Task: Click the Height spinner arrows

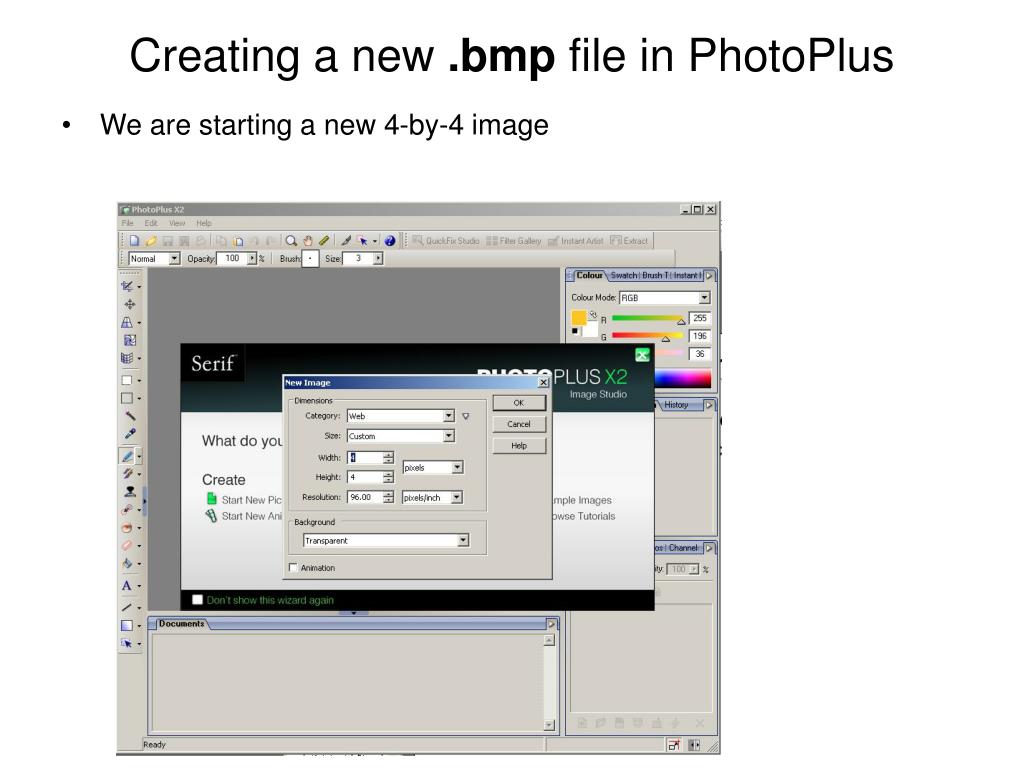Action: coord(389,477)
